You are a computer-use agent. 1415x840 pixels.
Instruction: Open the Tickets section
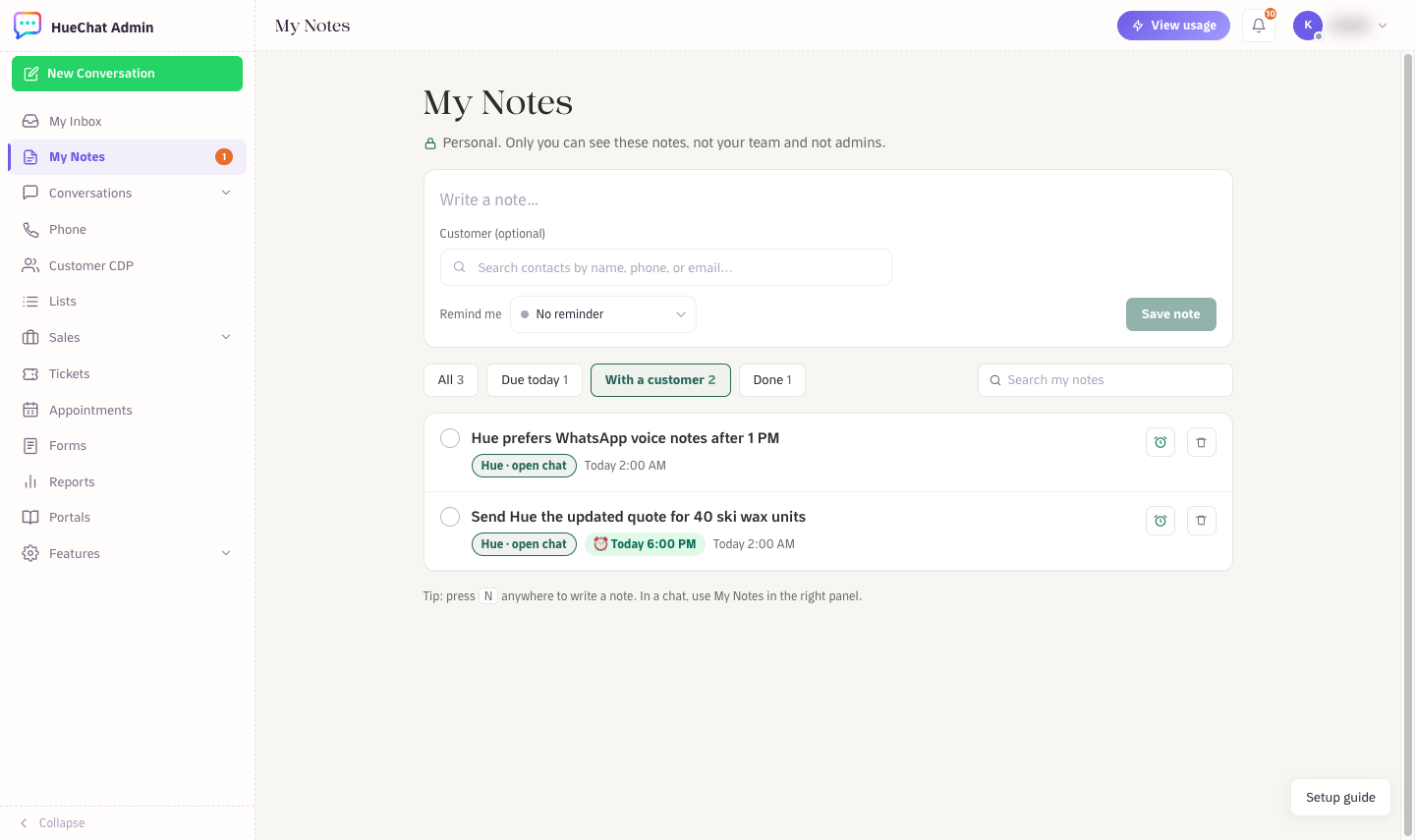click(127, 373)
